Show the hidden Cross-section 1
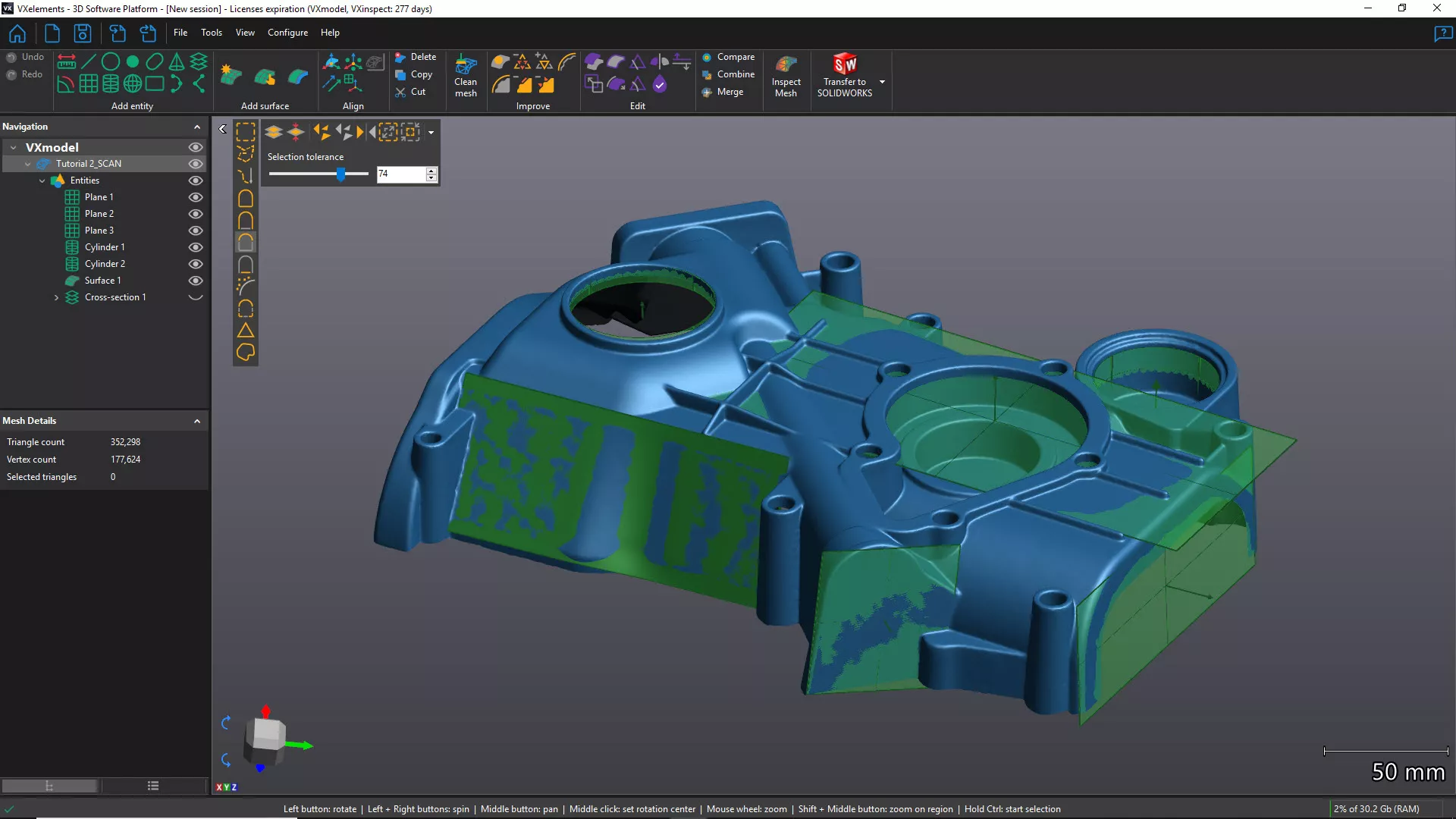 pyautogui.click(x=195, y=297)
